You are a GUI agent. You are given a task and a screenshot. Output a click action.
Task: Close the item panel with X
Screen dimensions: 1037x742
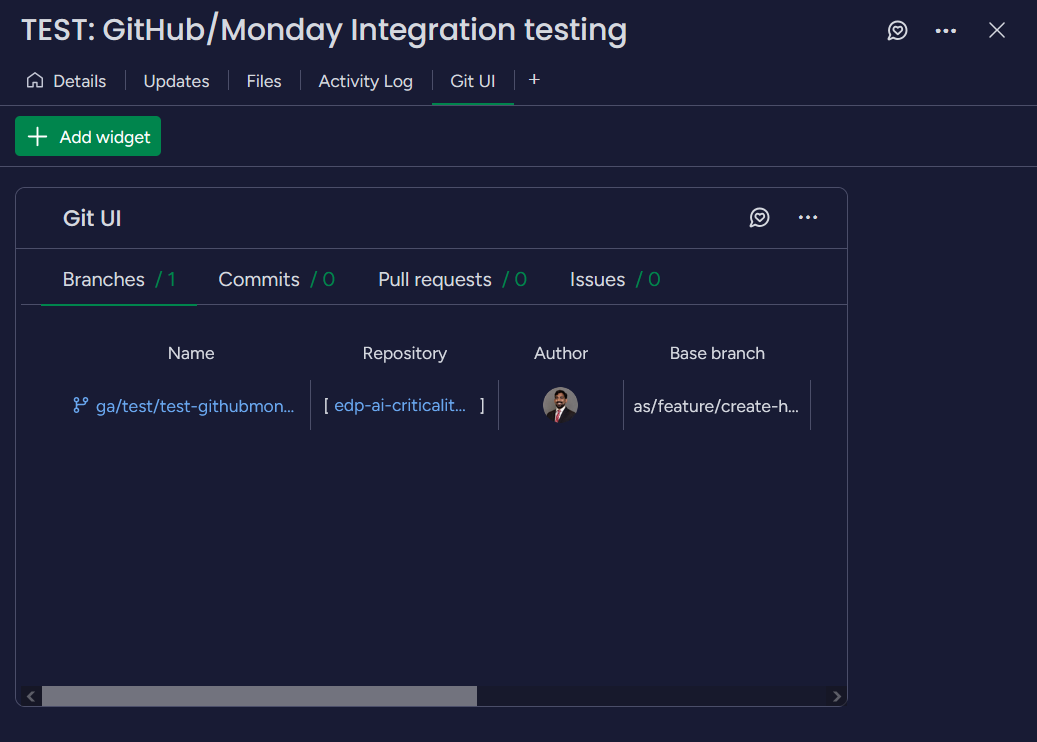(996, 30)
